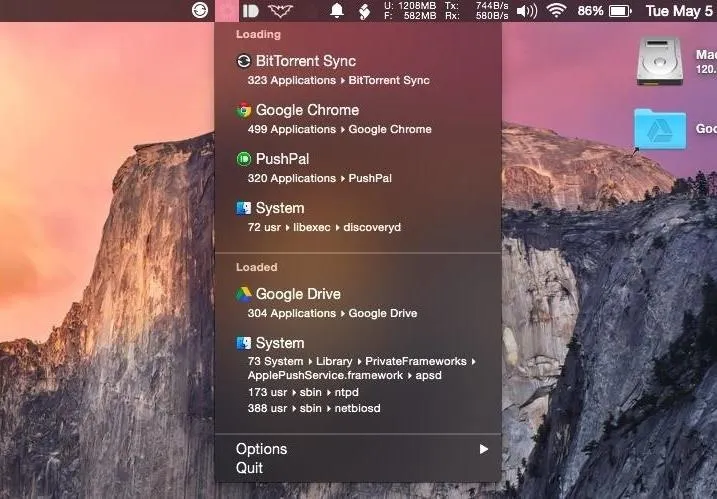Click ApplePushService.framework apsd path line

click(x=345, y=376)
